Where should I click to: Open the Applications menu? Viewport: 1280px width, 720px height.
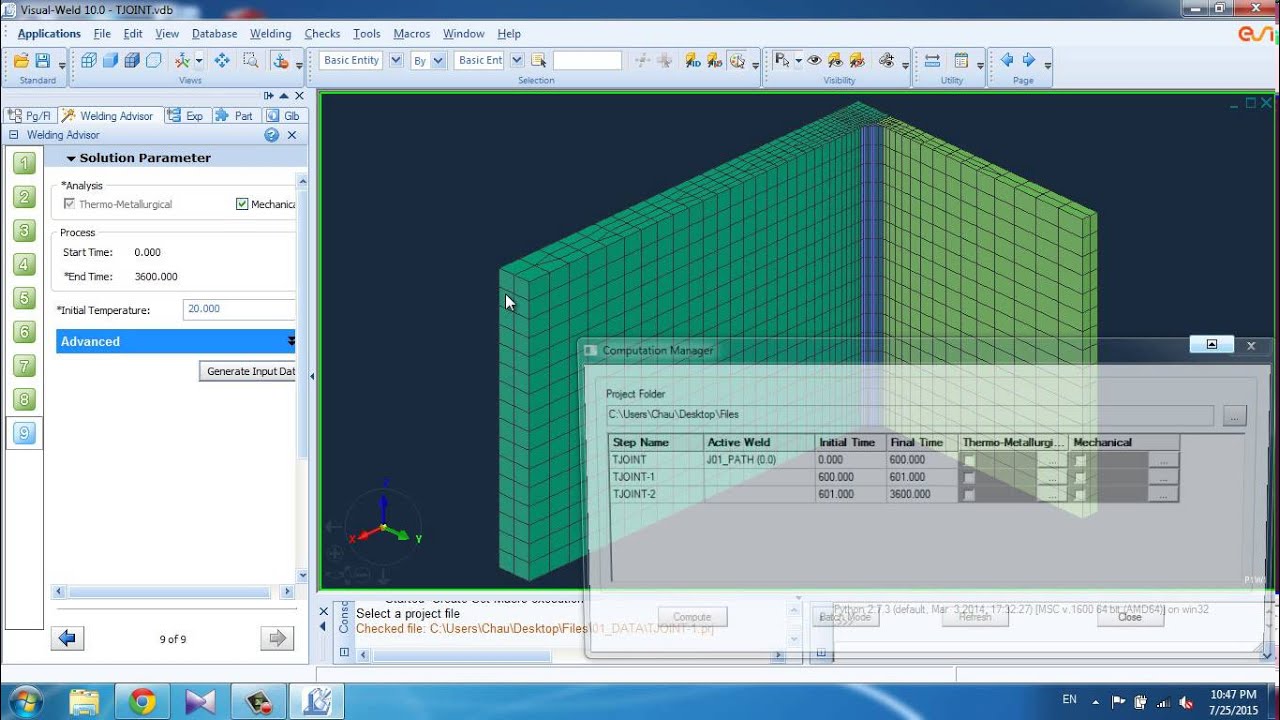(49, 33)
